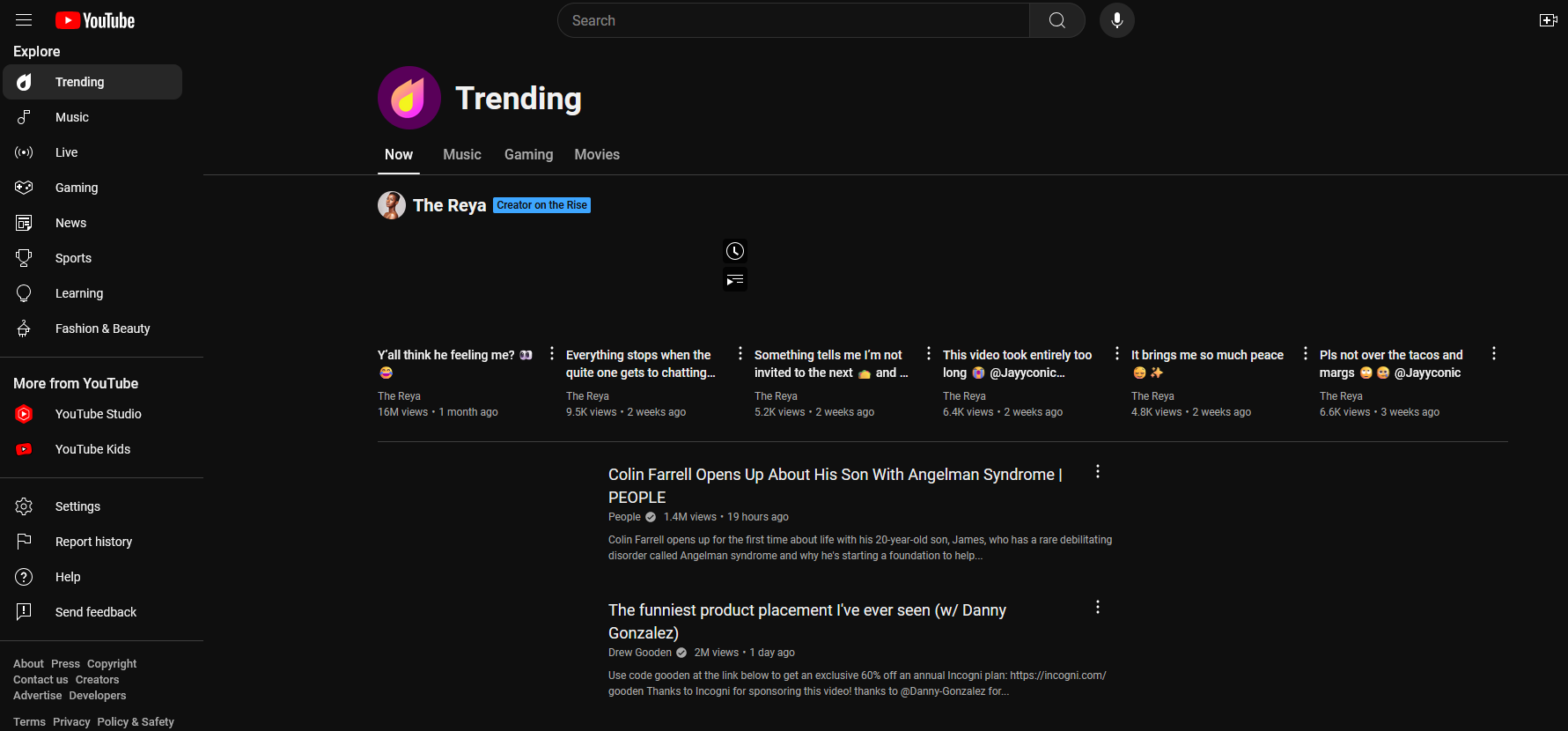Visit the Drew Gooden channel link

coord(640,653)
